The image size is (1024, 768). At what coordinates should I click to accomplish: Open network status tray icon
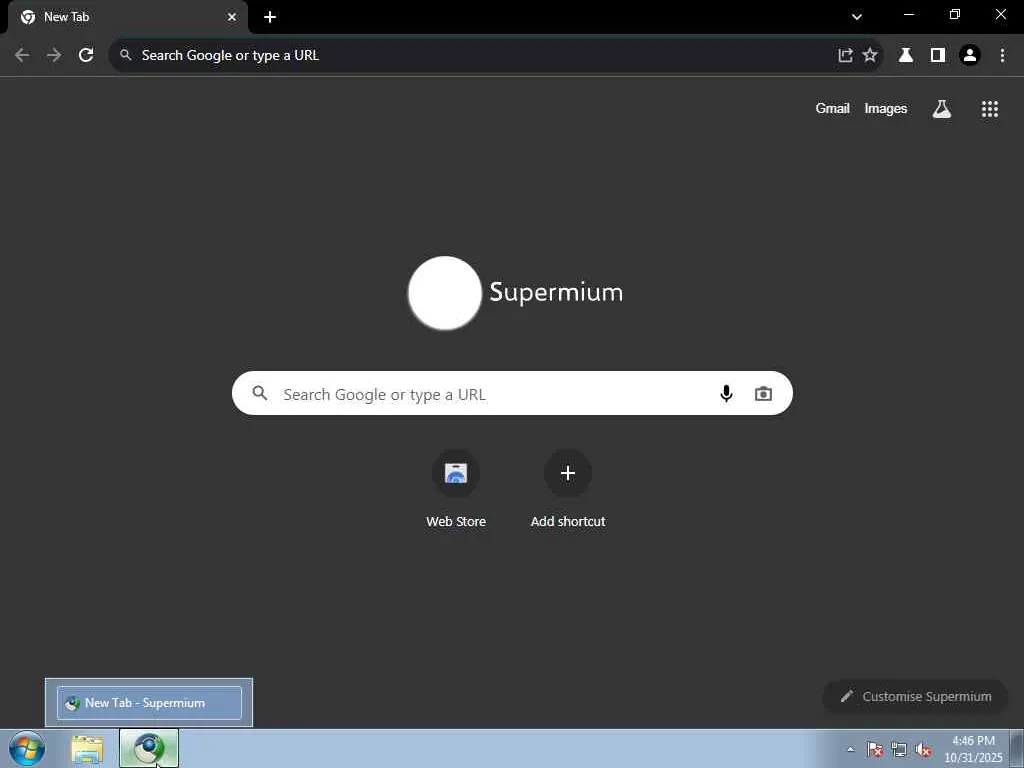pyautogui.click(x=899, y=750)
